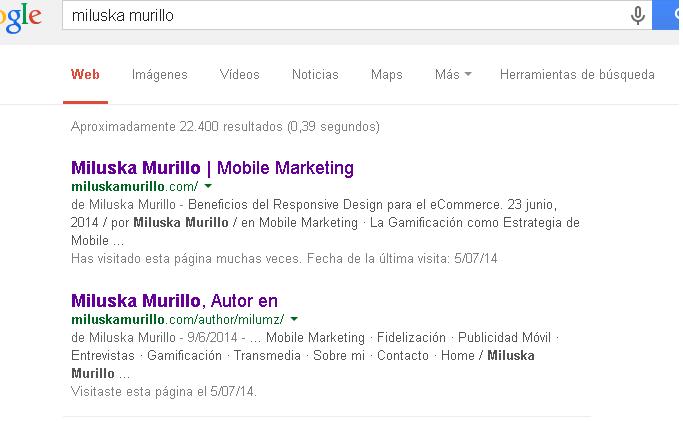Open the Maps tab
Screen dimensions: 683x423
click(387, 74)
